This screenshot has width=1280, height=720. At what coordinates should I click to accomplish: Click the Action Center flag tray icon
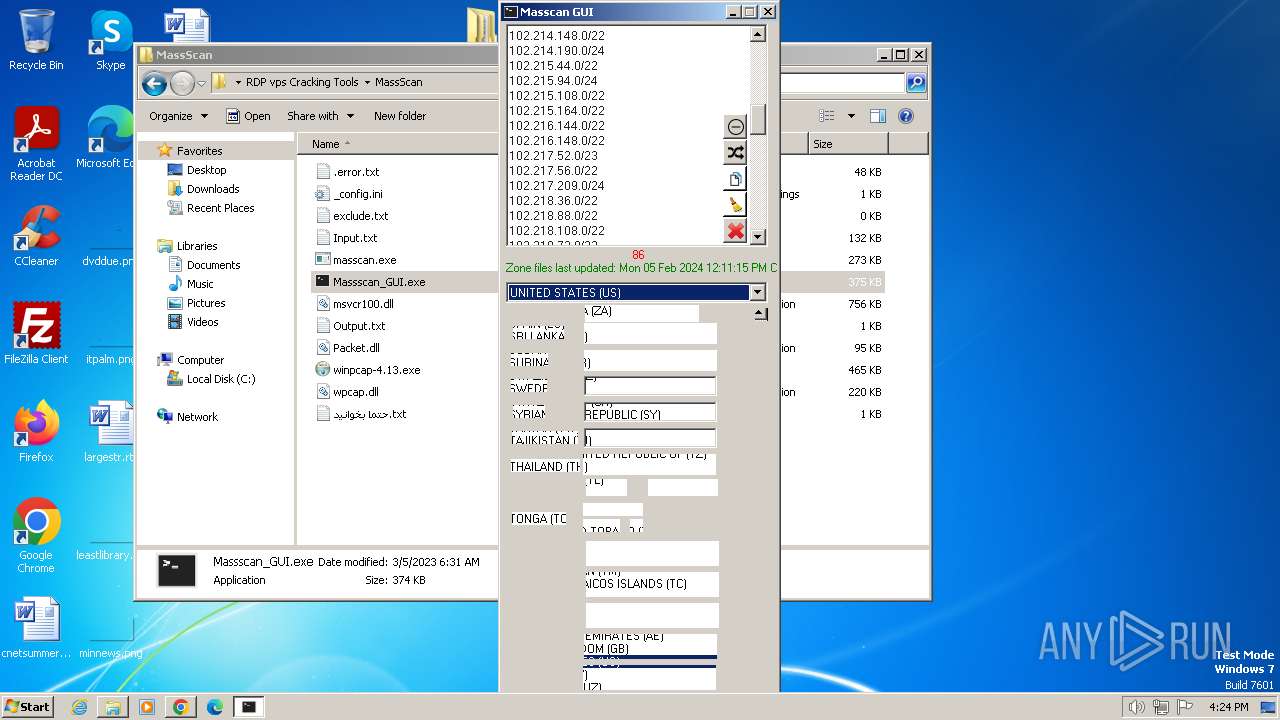(x=1185, y=707)
